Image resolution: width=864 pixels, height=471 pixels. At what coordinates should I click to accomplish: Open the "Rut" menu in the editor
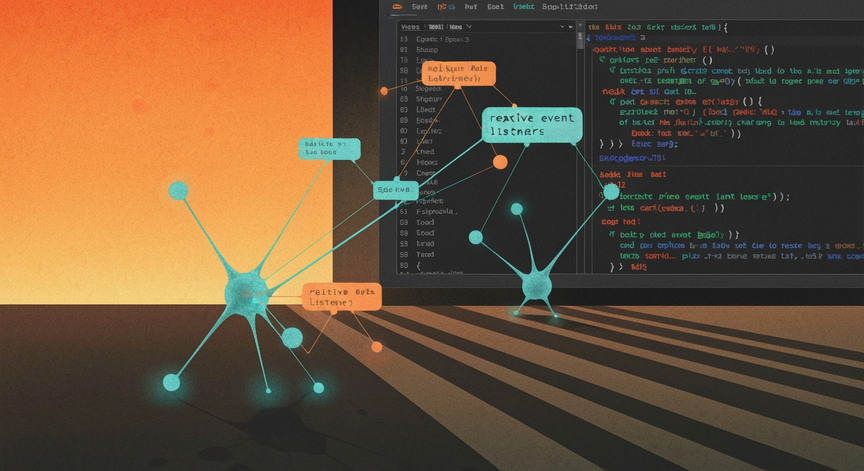[471, 7]
